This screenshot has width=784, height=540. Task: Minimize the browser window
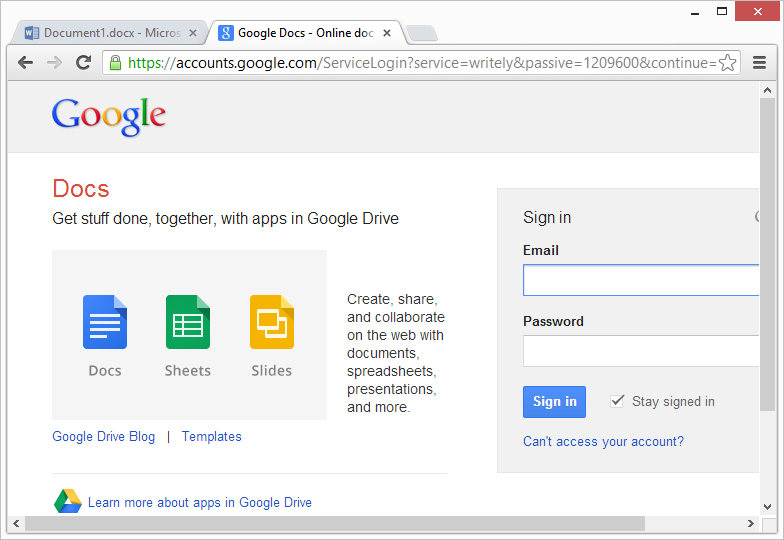pos(694,12)
